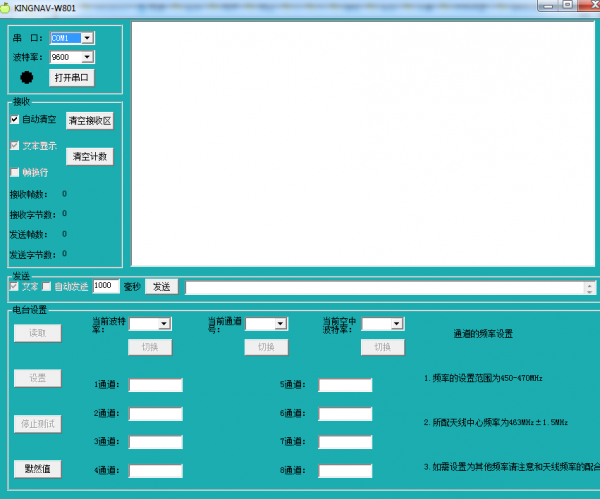
Task: Click the up arrow of the send box scrollbar
Action: pos(590,285)
